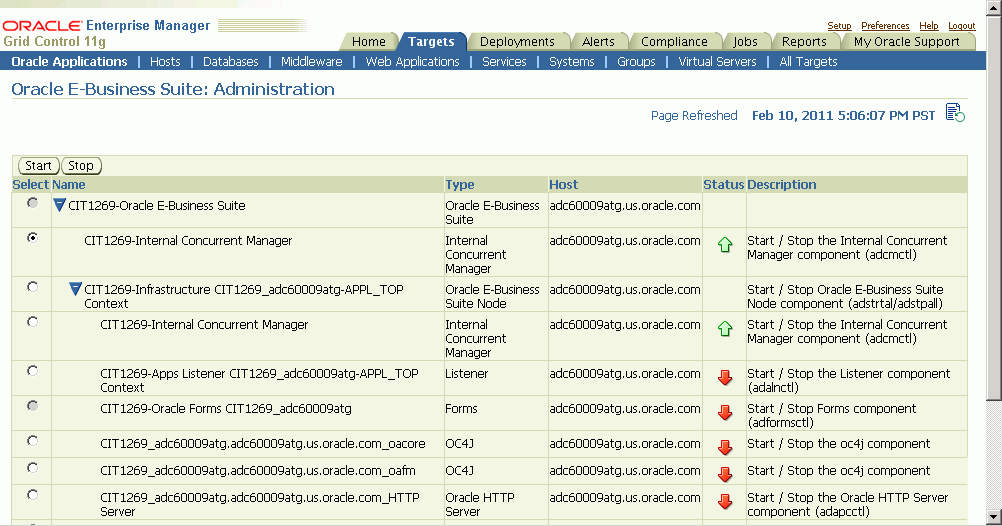Click up status arrow for first Internal Concurrent Manager

(725, 244)
